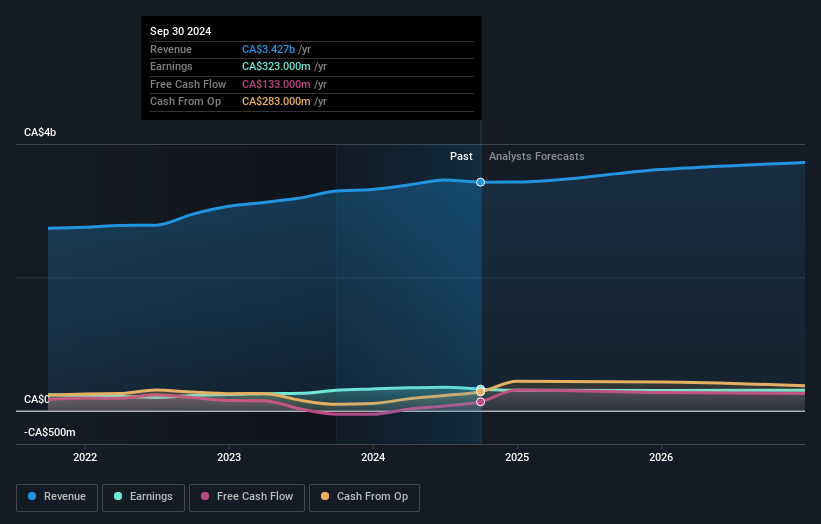This screenshot has width=821, height=524.
Task: Click the CA$133.000m free cash flow value
Action: pyautogui.click(x=276, y=84)
